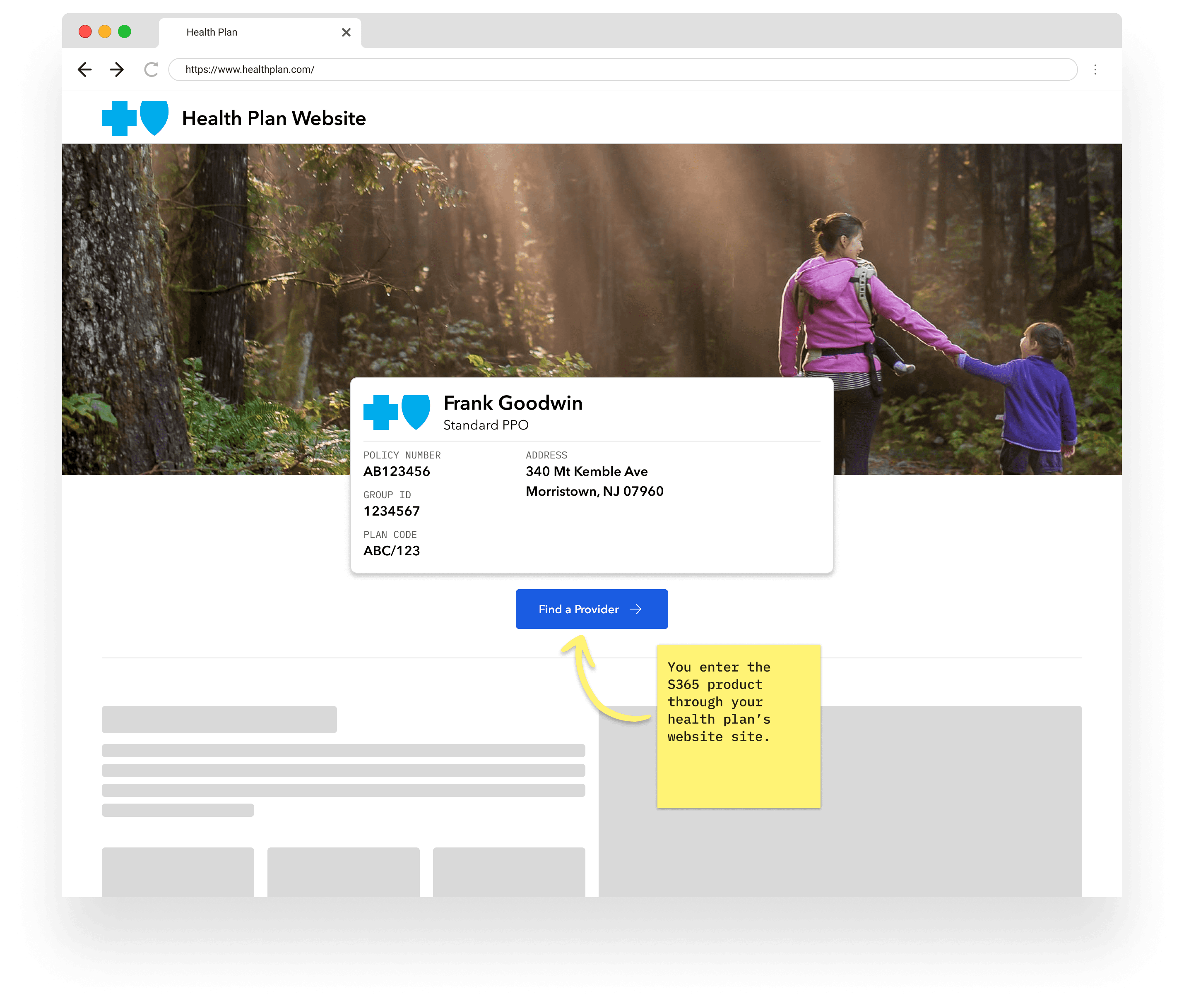Click the policy number AB123456

(x=397, y=472)
